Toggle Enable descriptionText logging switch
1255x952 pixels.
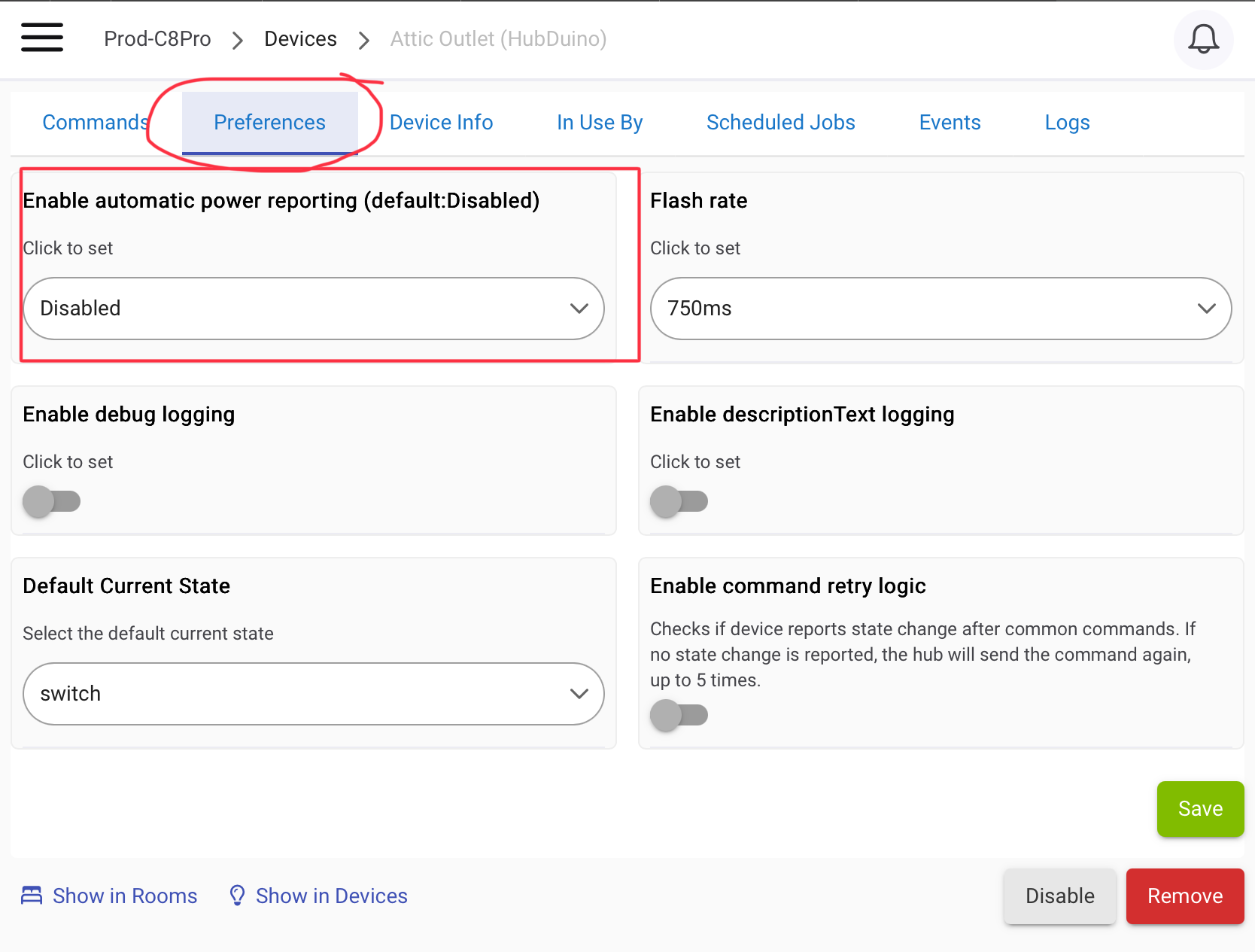(679, 501)
